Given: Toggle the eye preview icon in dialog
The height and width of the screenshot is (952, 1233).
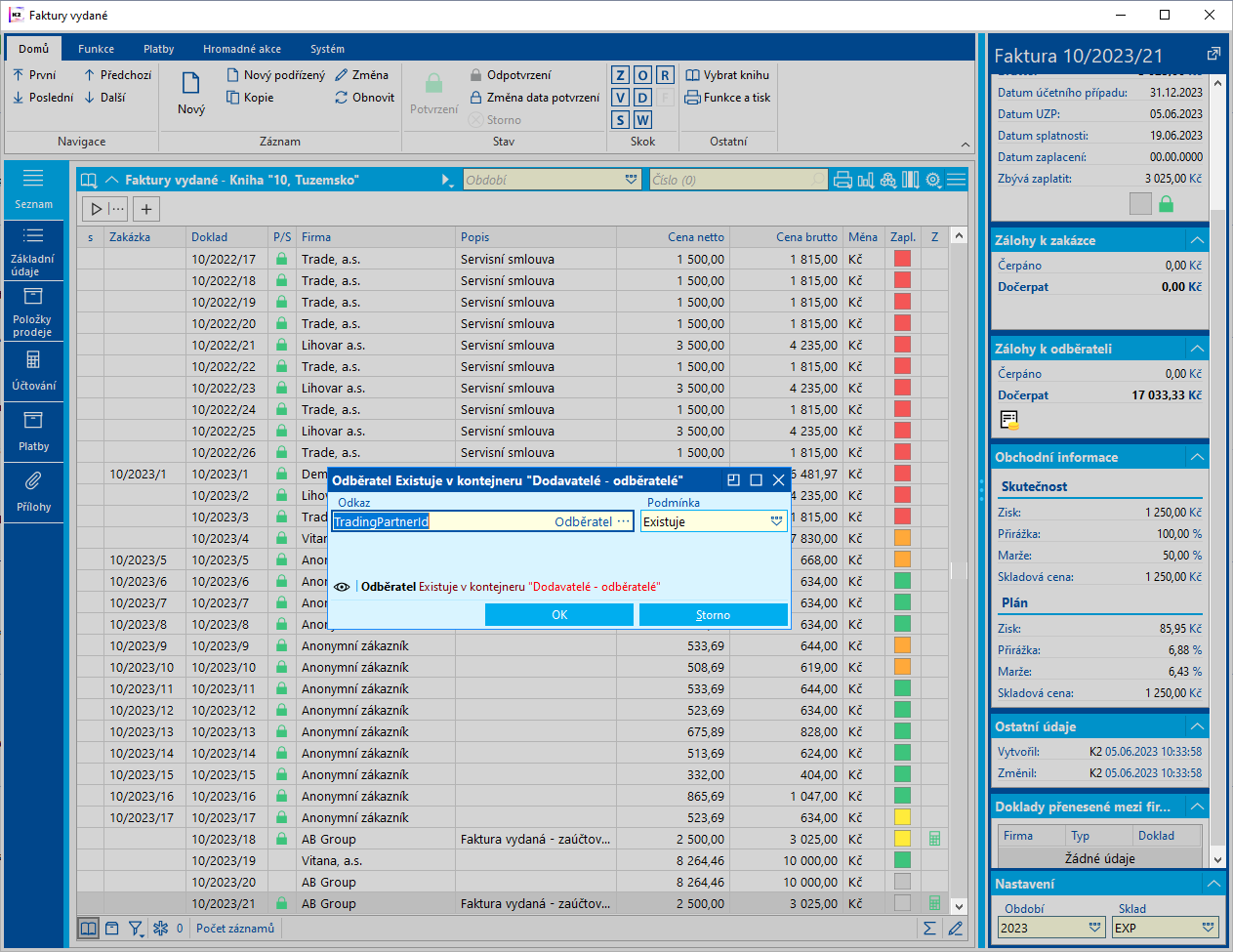Looking at the screenshot, I should pyautogui.click(x=342, y=587).
